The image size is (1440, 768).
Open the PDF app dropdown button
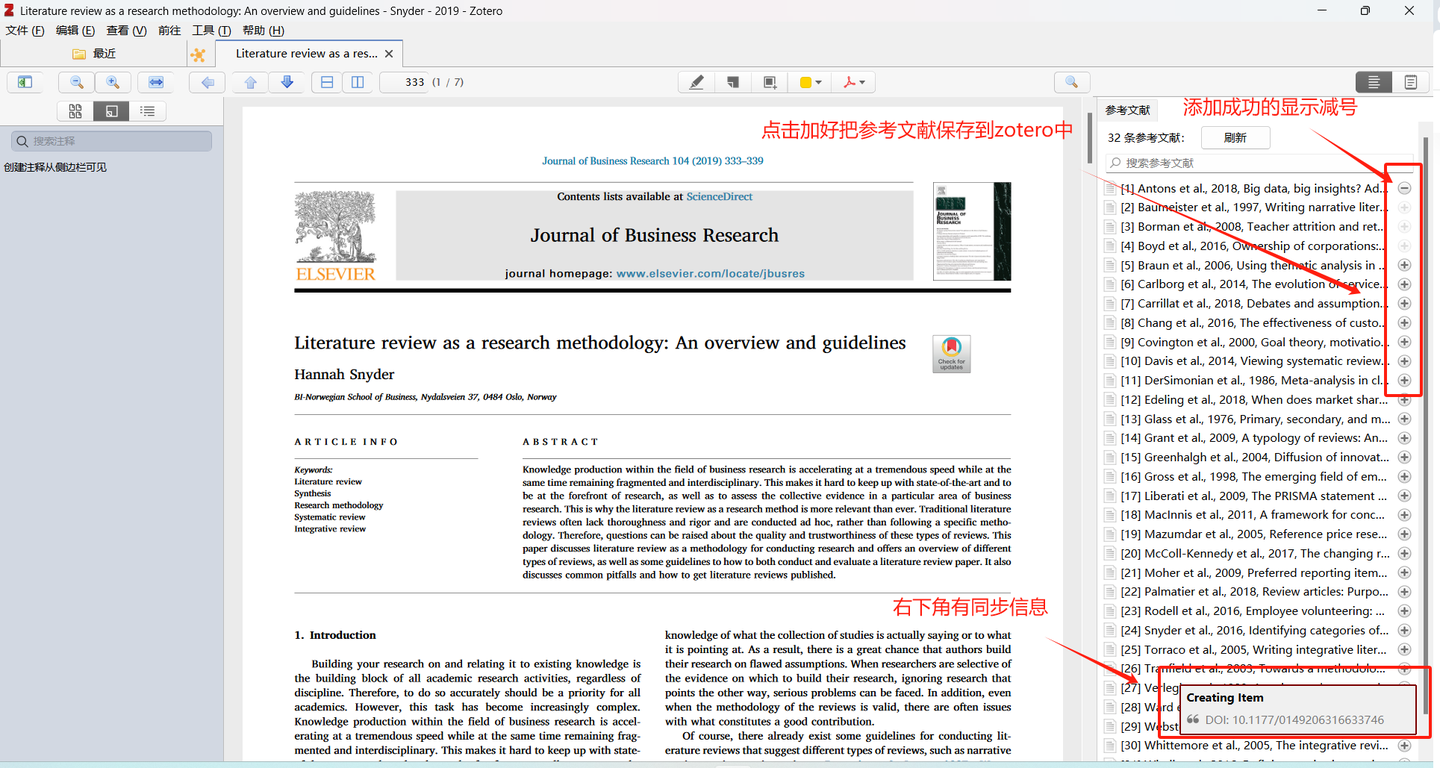click(854, 82)
